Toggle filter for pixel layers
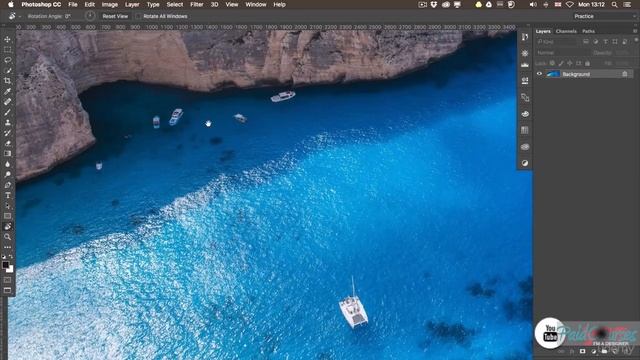640x360 pixels. tap(586, 42)
